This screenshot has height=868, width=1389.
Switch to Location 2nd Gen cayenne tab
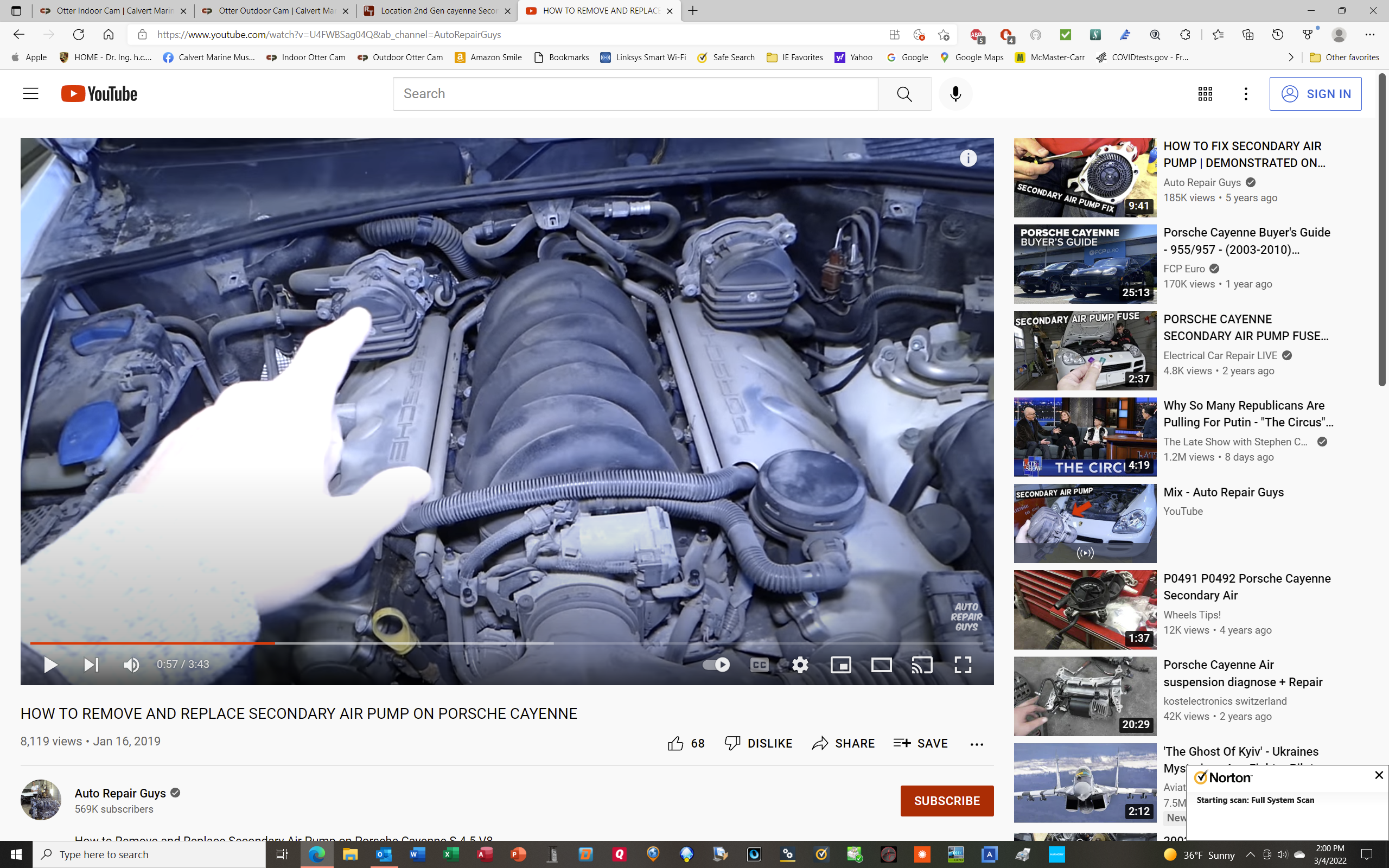(x=437, y=10)
